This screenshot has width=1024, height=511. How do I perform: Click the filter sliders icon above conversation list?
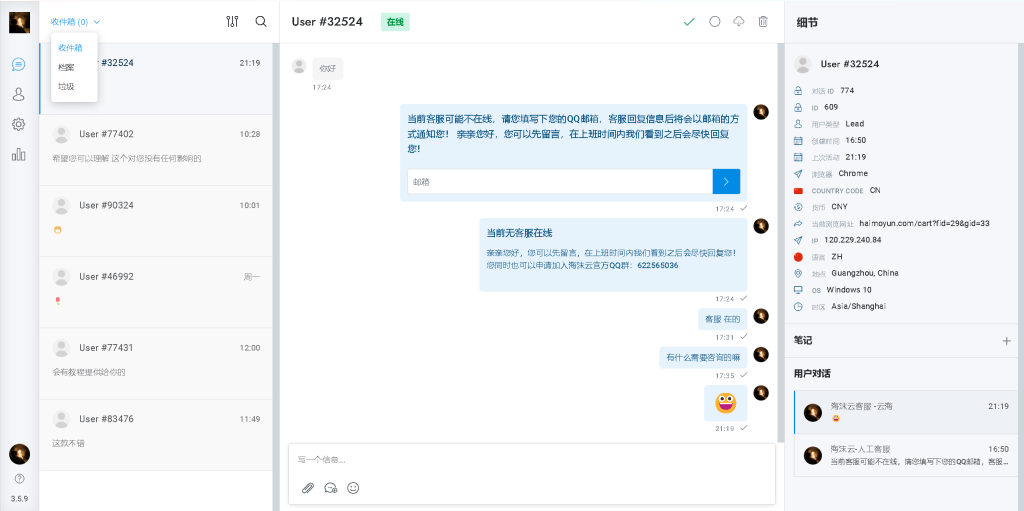coord(232,22)
